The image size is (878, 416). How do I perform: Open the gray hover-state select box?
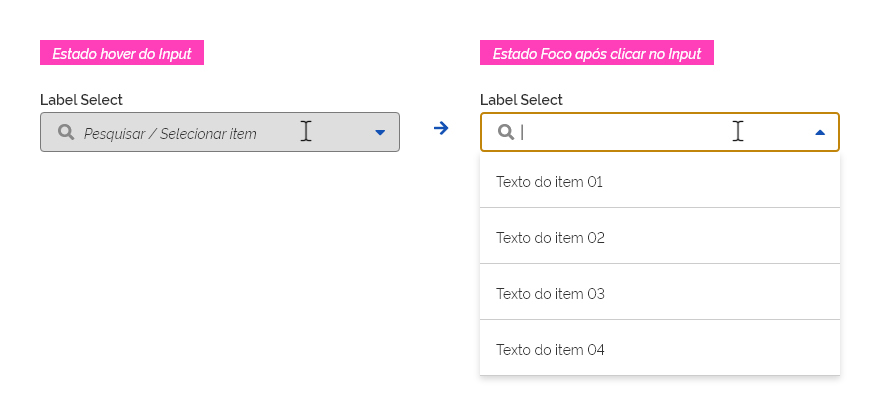coord(220,132)
